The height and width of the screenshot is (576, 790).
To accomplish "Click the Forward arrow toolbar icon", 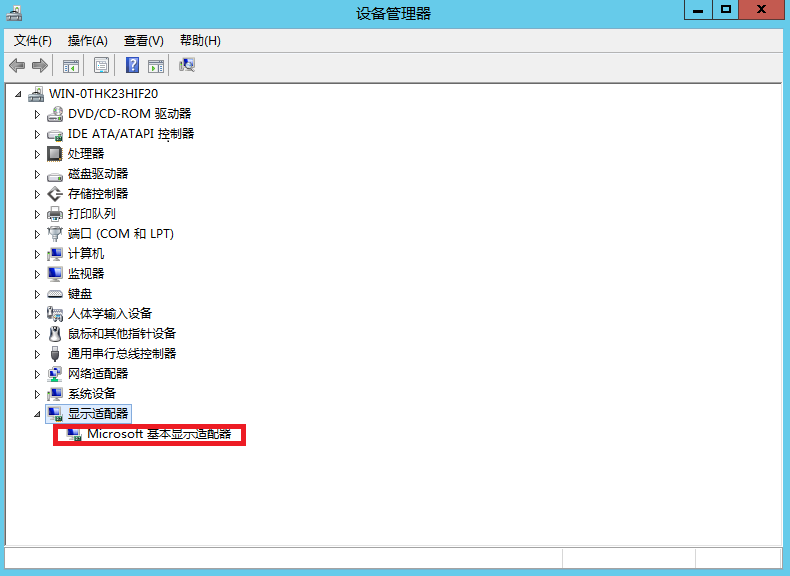I will click(x=39, y=66).
